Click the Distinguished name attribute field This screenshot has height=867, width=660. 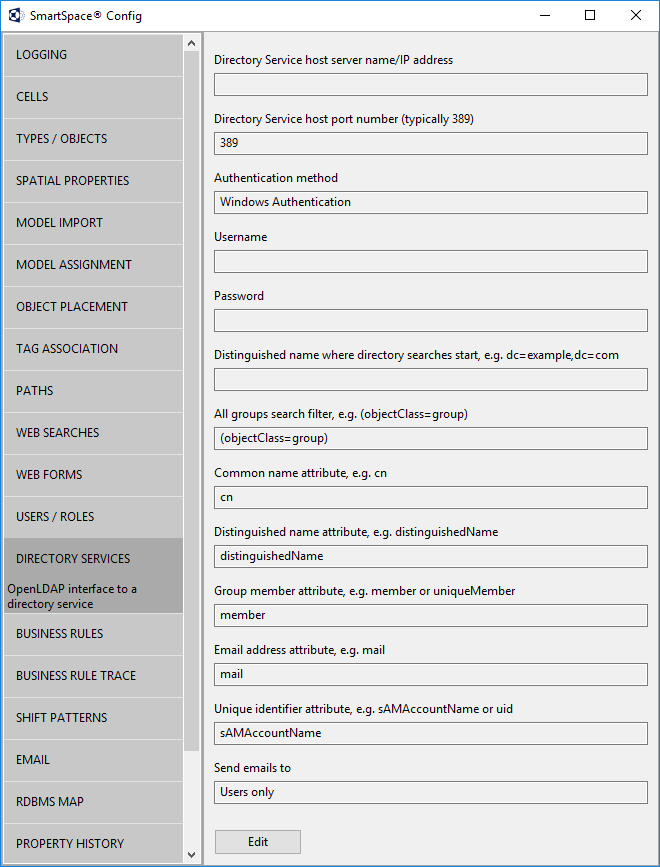(431, 557)
